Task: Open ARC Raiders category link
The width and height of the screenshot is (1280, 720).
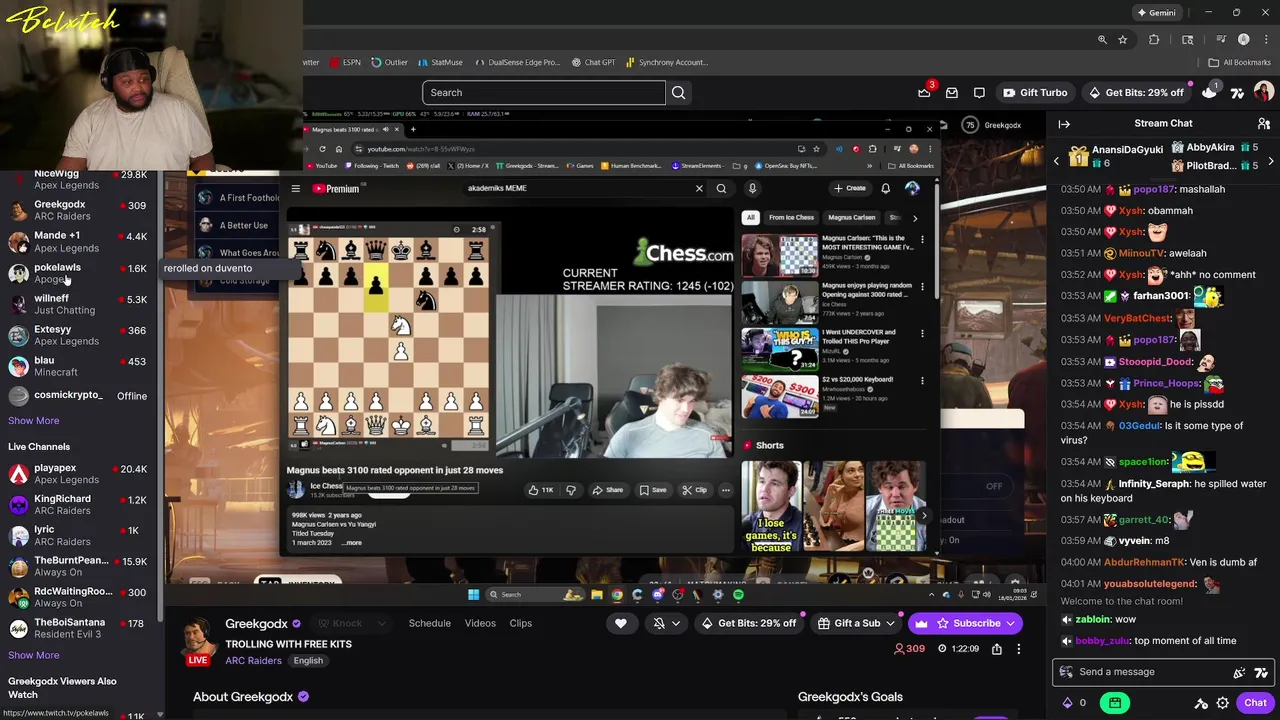Action: 253,661
